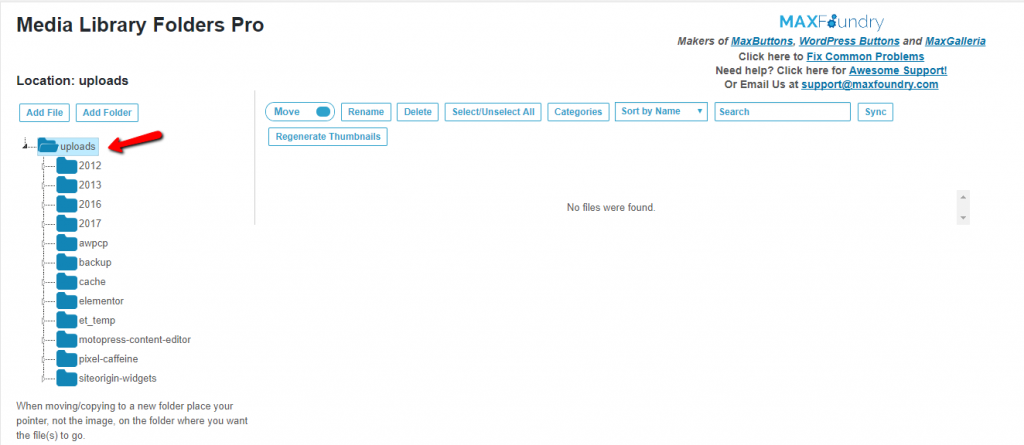Select the 2016 folder label
Image resolution: width=1024 pixels, height=445 pixels.
90,205
